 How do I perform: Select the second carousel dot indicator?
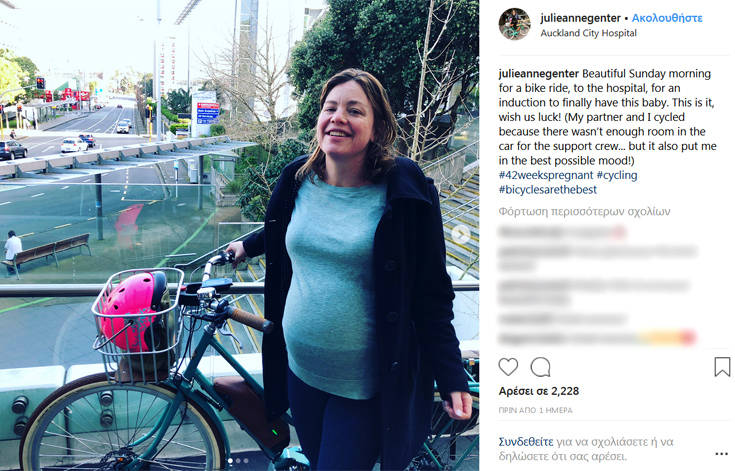click(238, 461)
